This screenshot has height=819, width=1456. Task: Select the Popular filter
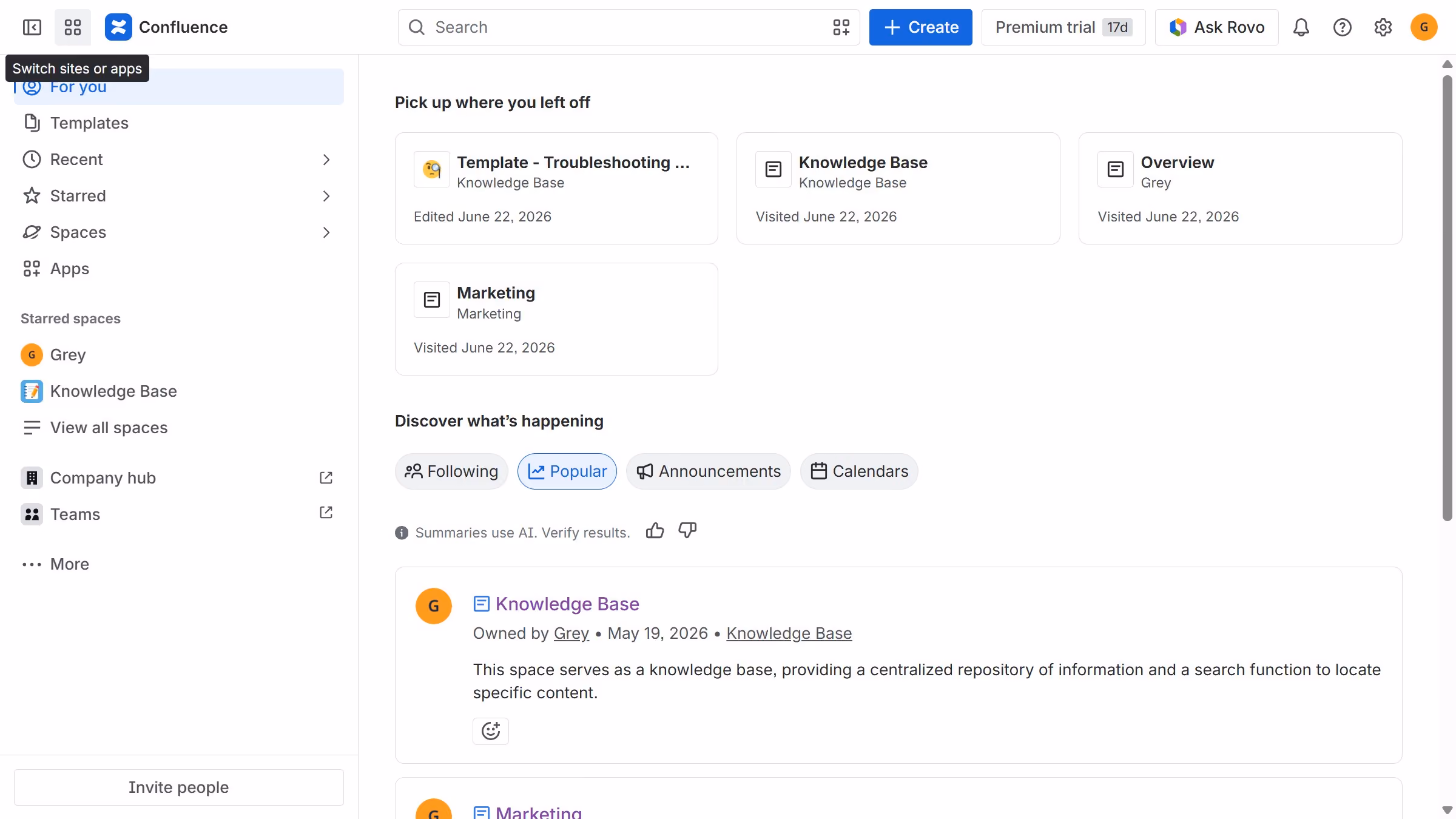click(567, 471)
